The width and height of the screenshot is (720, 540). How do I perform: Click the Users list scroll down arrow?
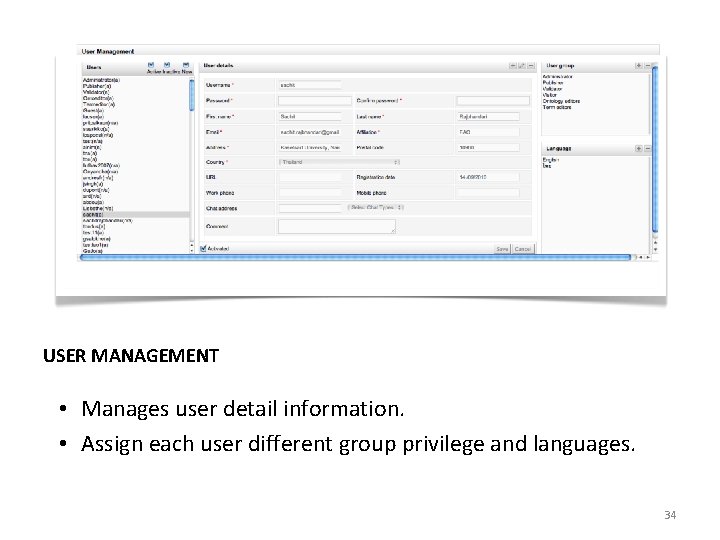click(191, 251)
